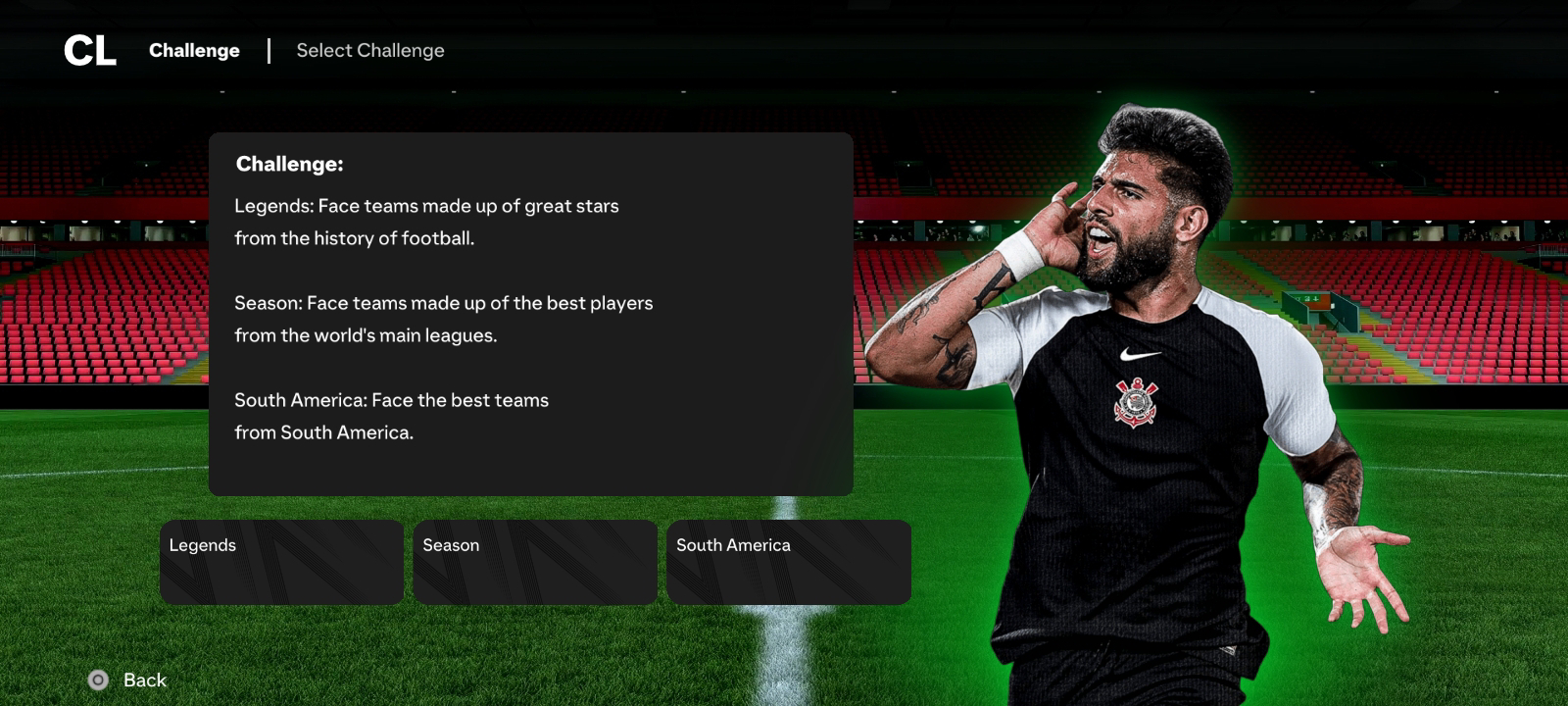This screenshot has width=1568, height=706.
Task: Click the Nike swoosh on the shirt
Action: 1140,354
